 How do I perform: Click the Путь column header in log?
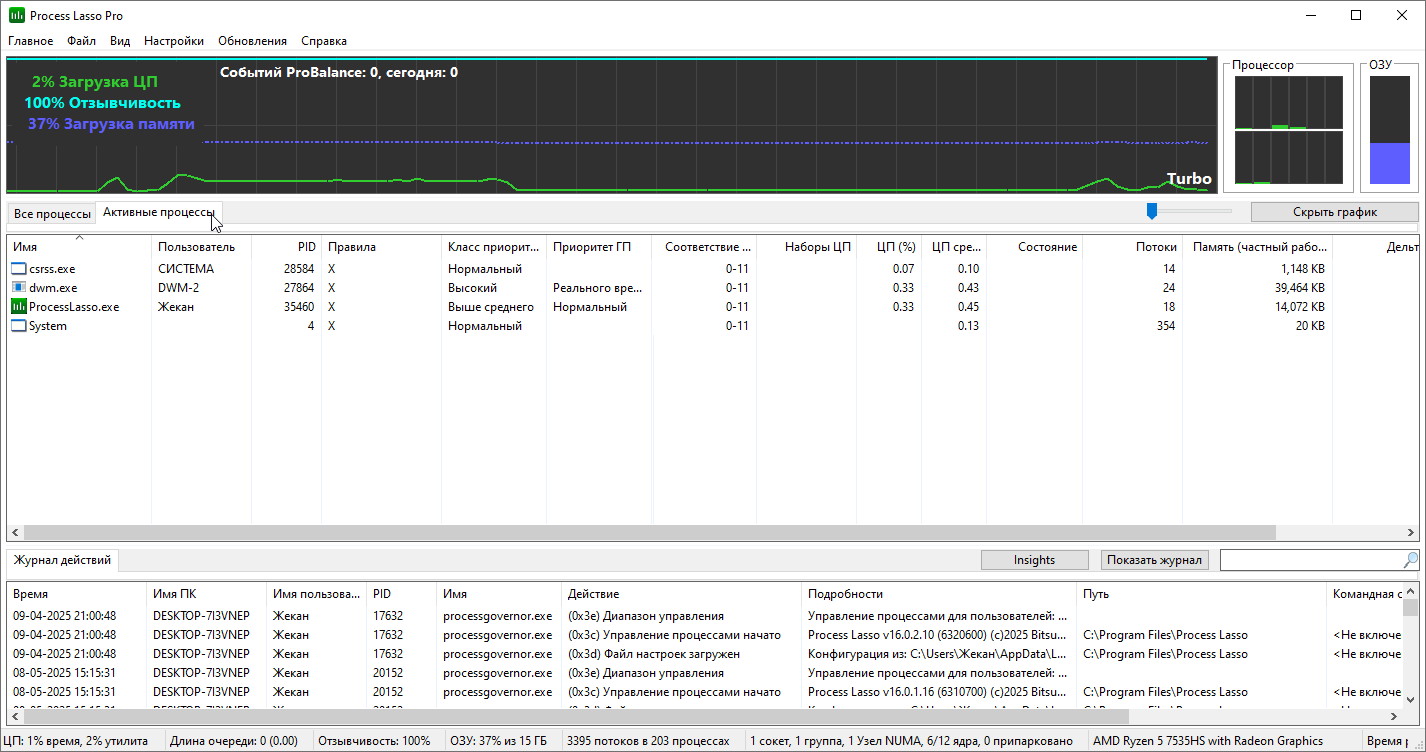click(1201, 594)
